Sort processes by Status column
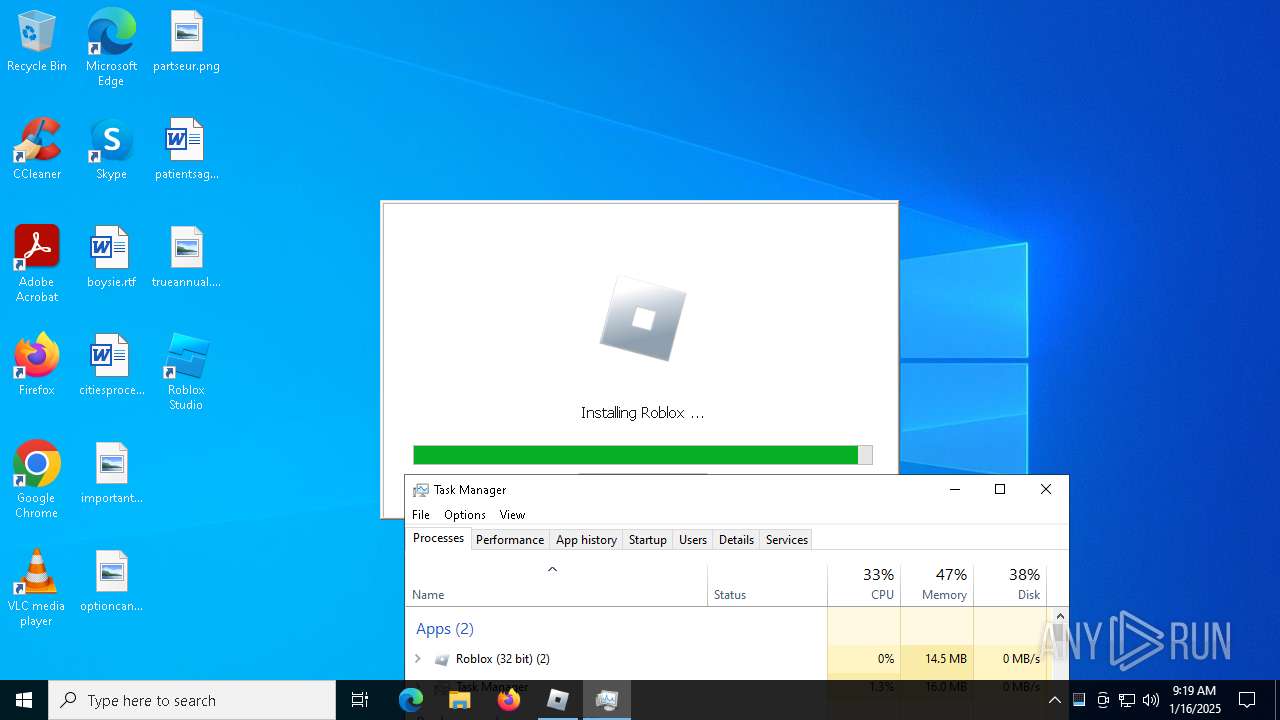Screen dimensions: 1280x720 click(767, 585)
